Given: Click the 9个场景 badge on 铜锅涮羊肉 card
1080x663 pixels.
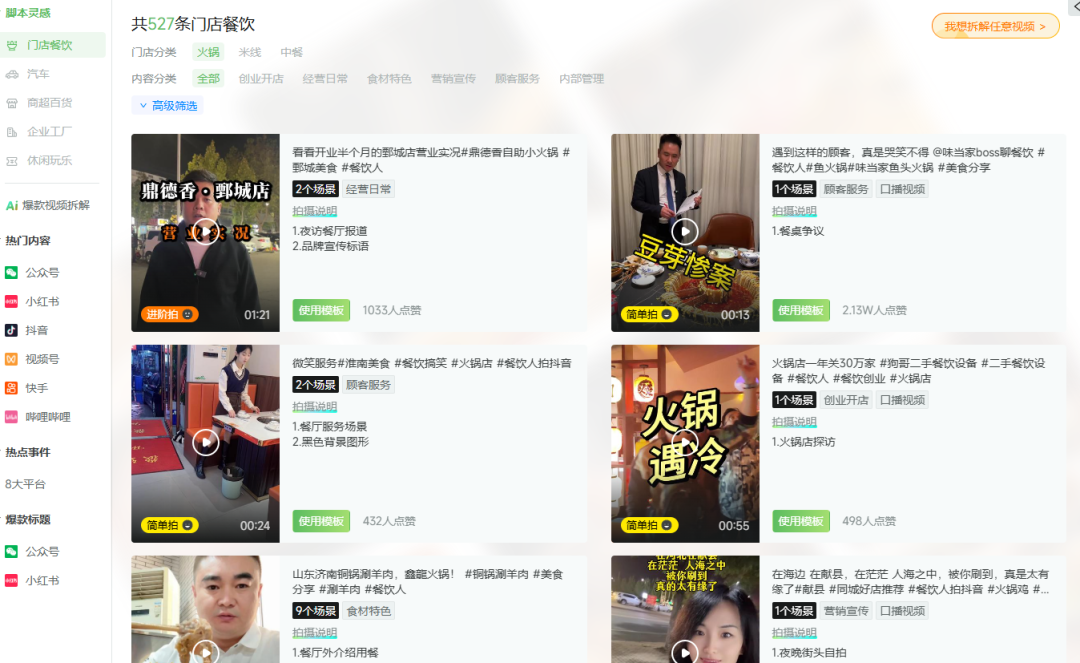Looking at the screenshot, I should [x=315, y=611].
